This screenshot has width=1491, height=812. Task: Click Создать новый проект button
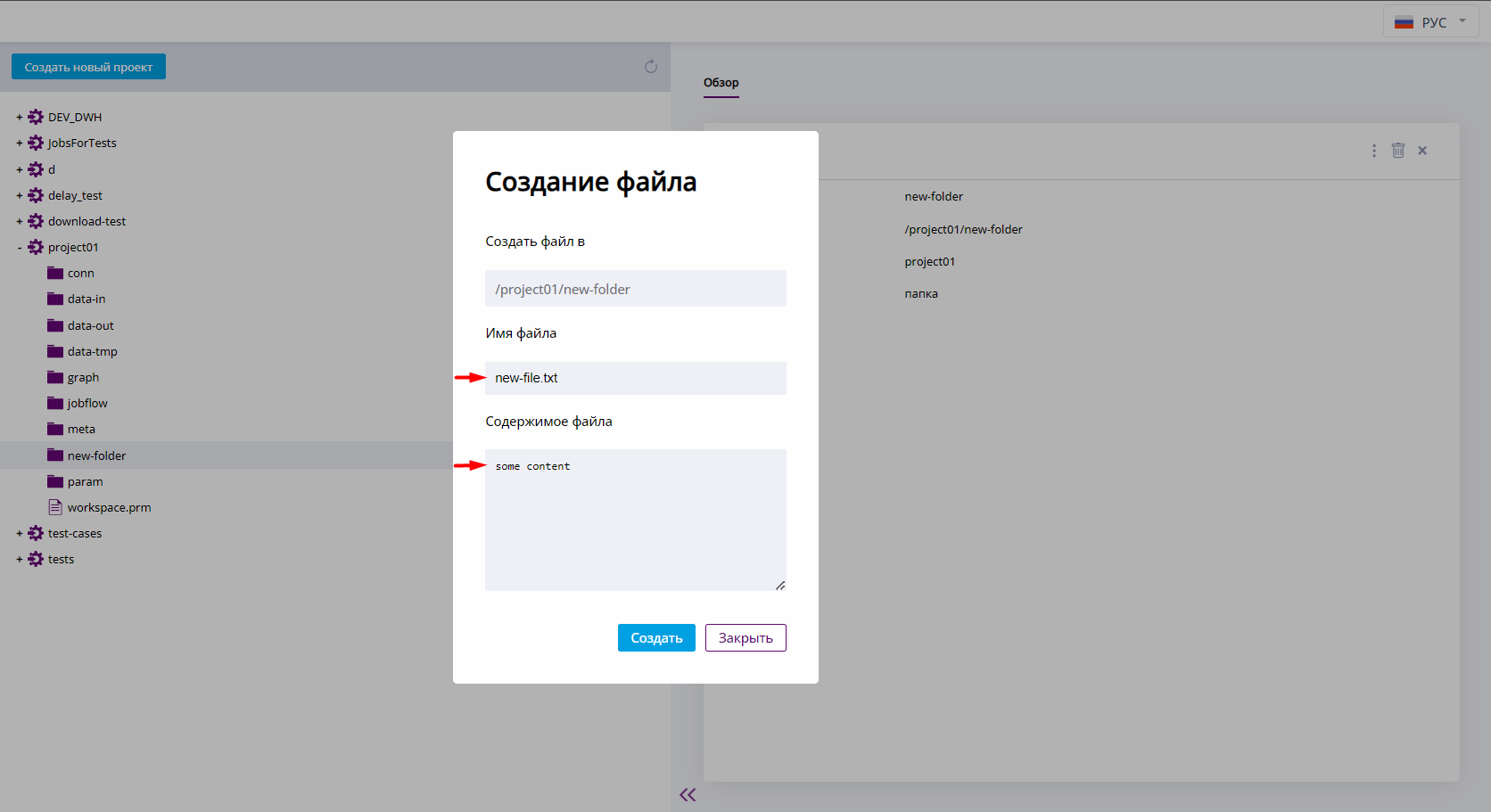click(x=88, y=67)
